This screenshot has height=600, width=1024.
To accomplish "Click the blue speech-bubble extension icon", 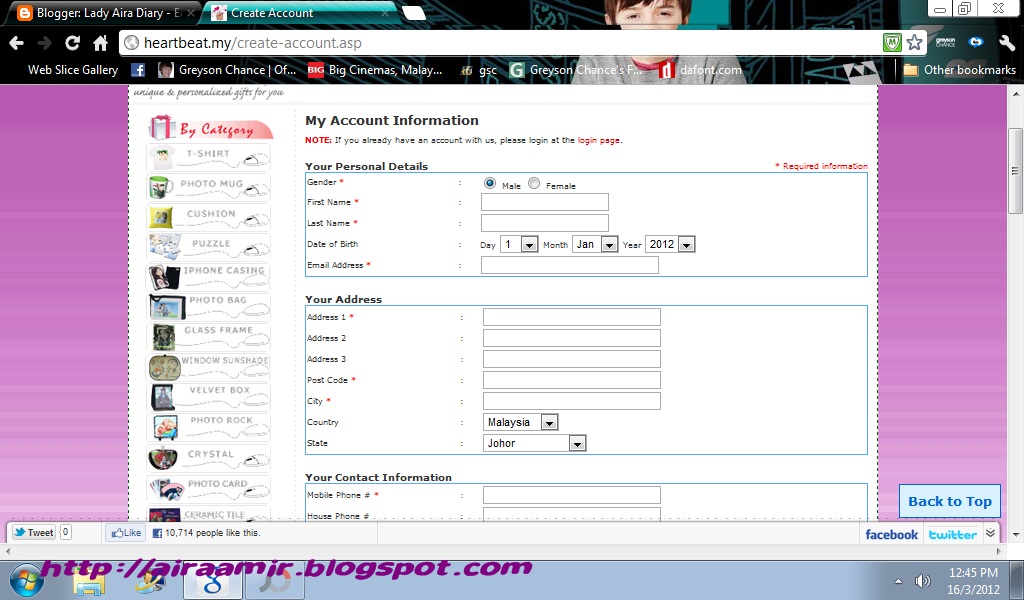I will coord(976,42).
